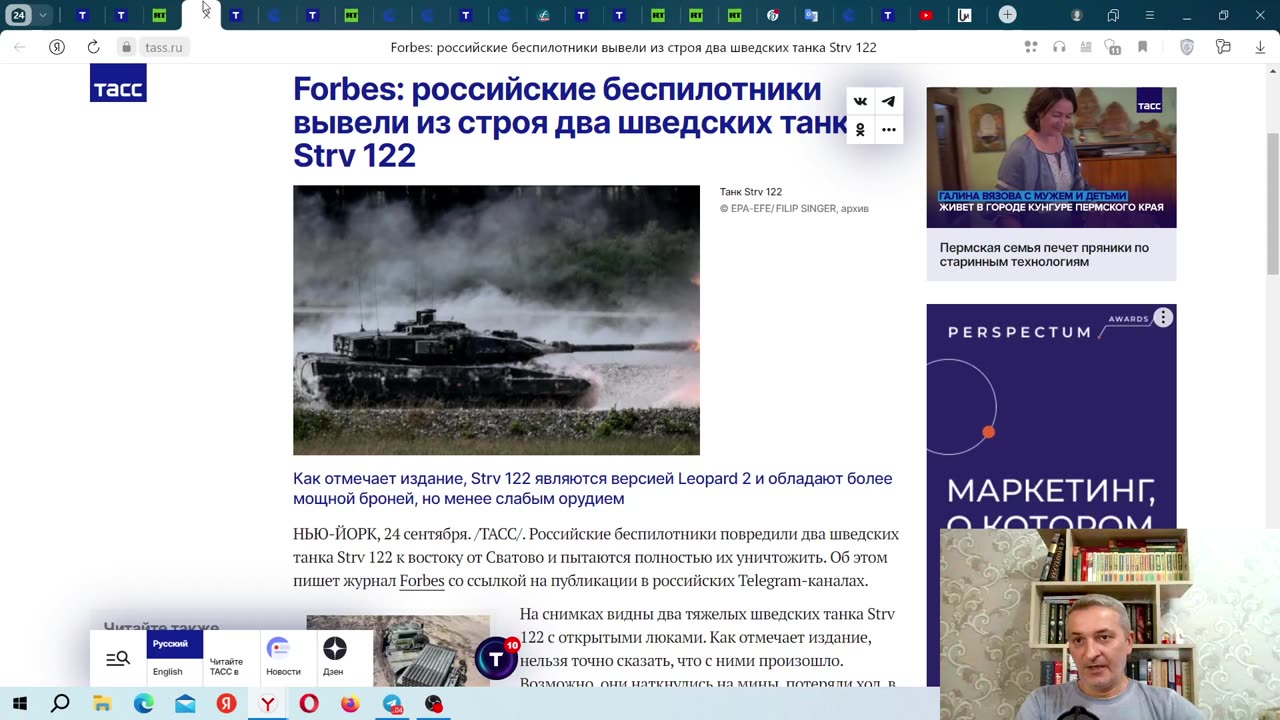Open more share options (three dots)

[x=888, y=129]
